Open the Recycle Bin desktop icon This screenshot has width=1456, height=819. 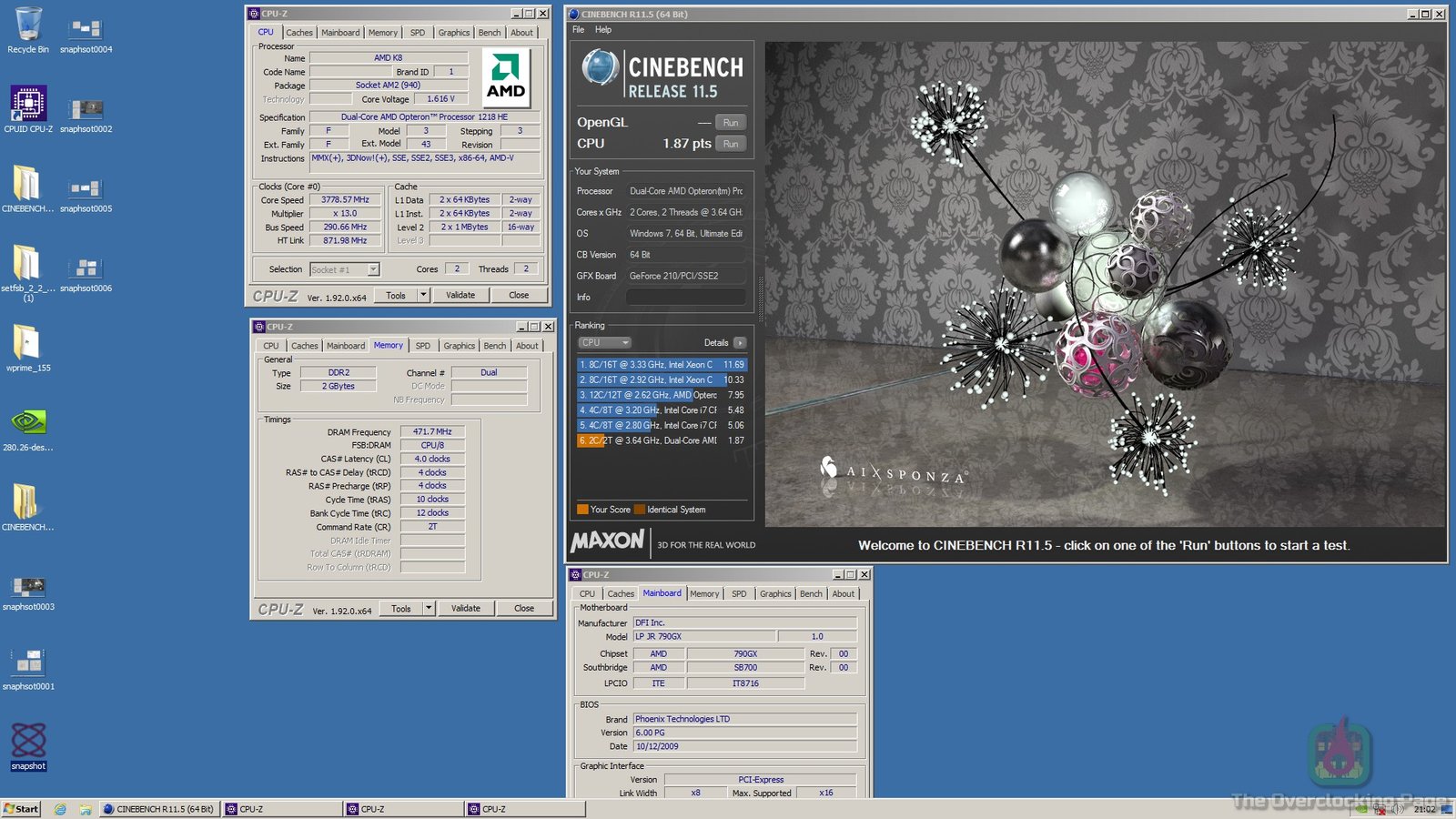click(28, 27)
